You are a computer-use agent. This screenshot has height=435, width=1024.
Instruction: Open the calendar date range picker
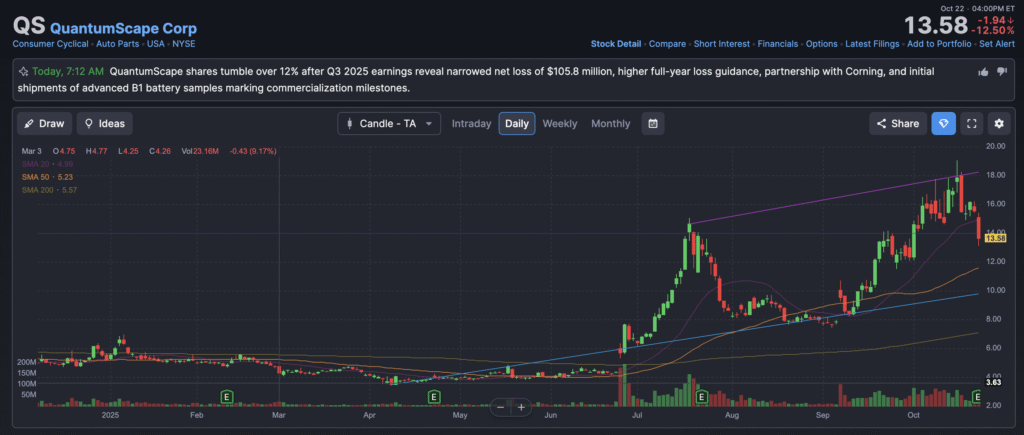click(x=652, y=124)
